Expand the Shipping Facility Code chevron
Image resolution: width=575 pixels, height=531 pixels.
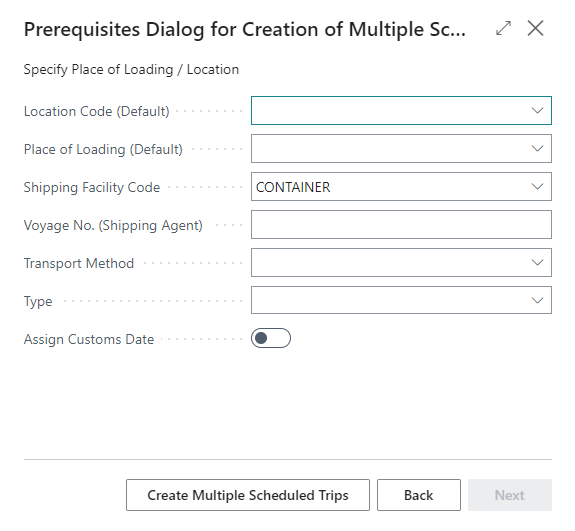coord(537,187)
